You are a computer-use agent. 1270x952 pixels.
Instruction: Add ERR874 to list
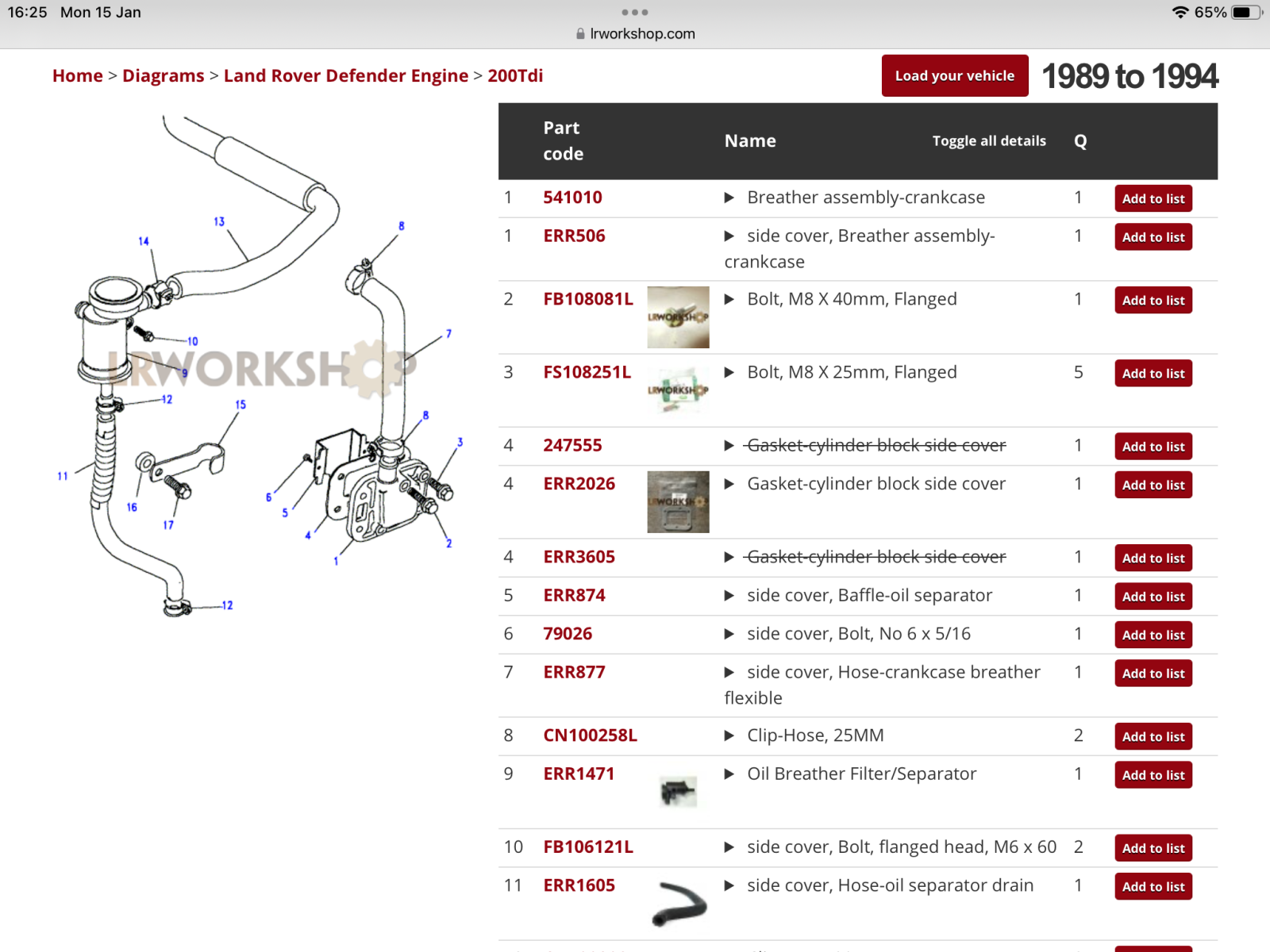1153,597
